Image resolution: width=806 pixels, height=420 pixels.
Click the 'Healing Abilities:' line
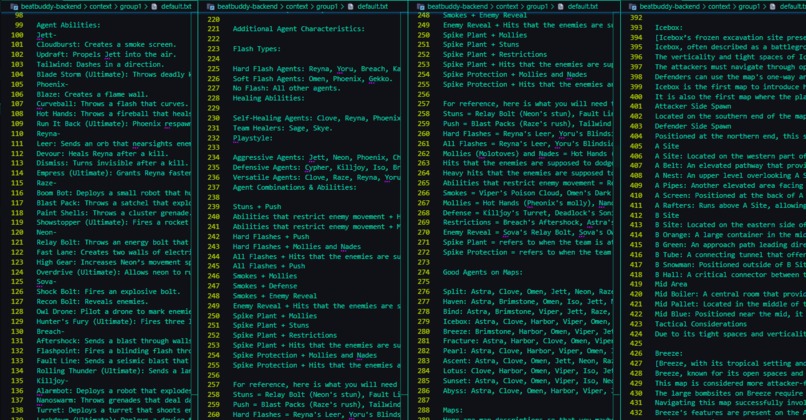pyautogui.click(x=268, y=98)
